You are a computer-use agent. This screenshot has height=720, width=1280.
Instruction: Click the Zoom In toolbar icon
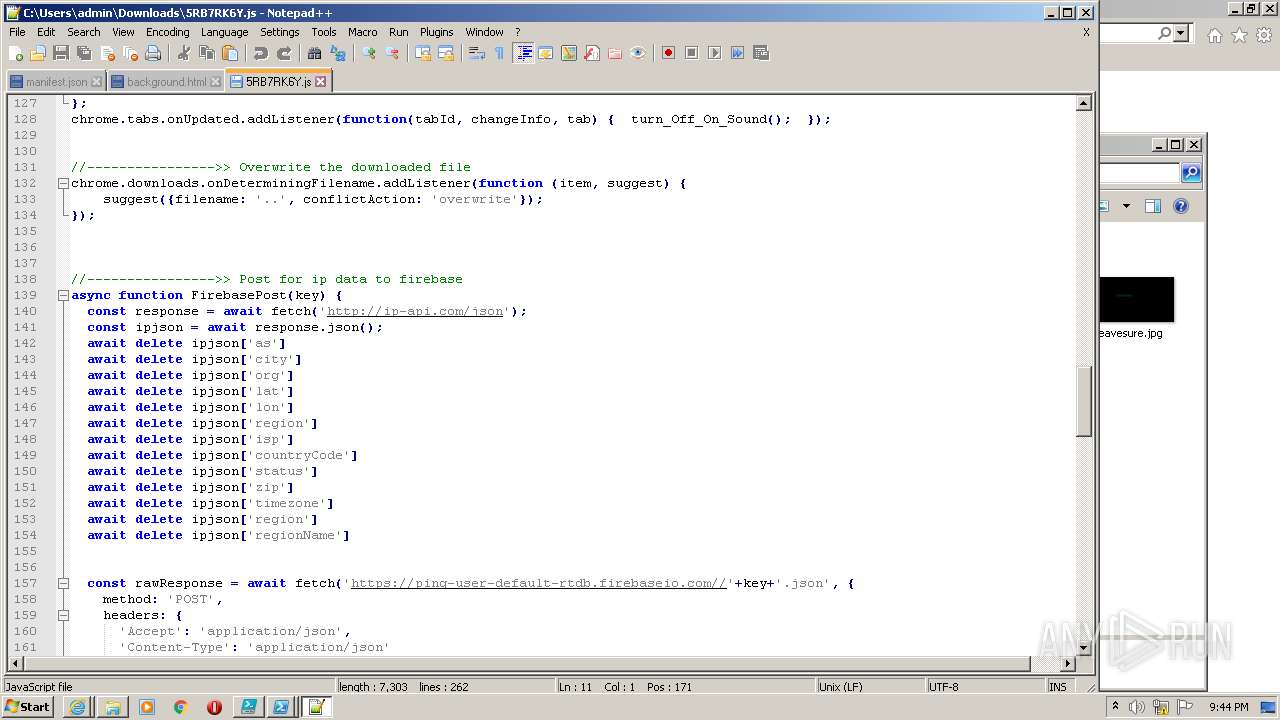click(369, 53)
